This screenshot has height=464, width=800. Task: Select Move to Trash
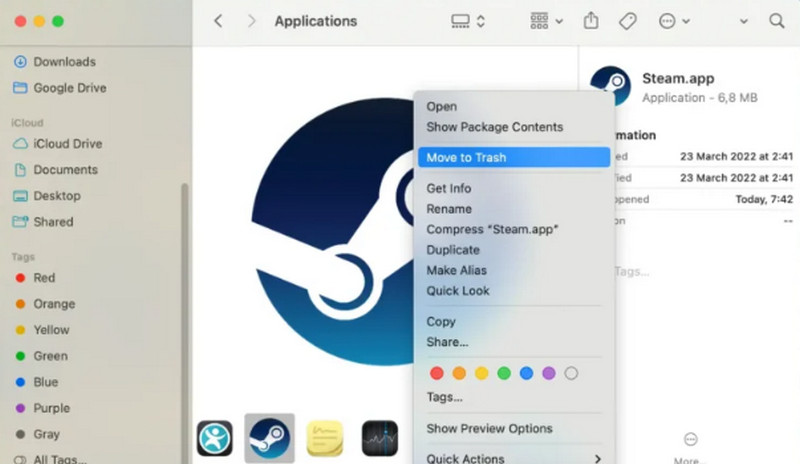(514, 157)
